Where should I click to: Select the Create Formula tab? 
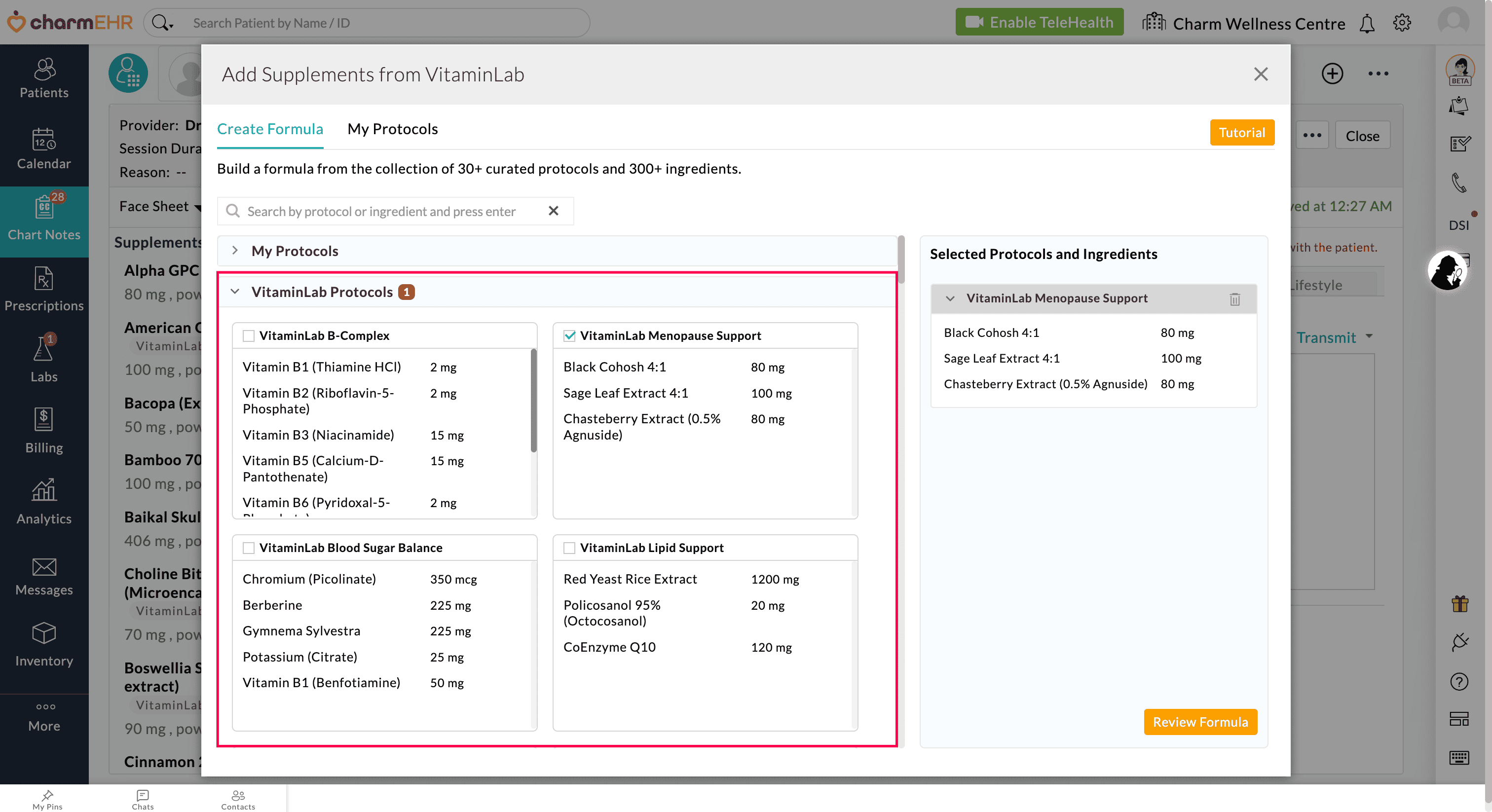coord(270,129)
